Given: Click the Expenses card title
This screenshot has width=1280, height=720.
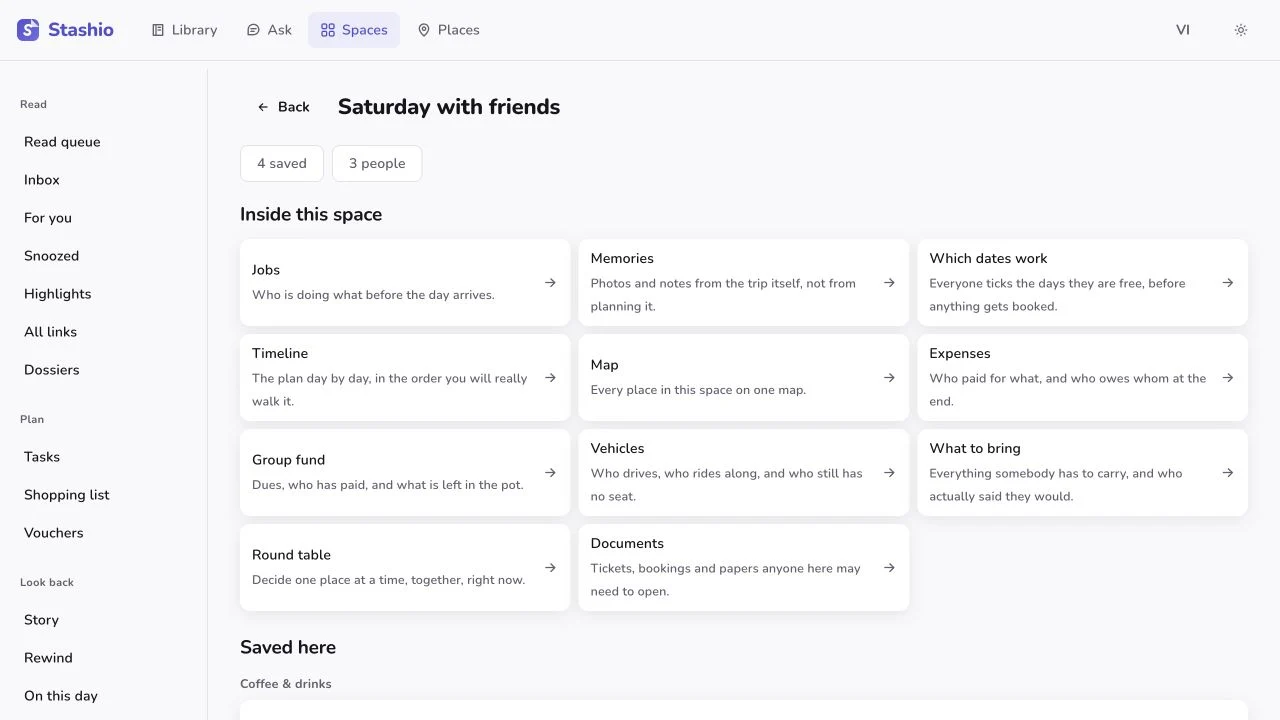Looking at the screenshot, I should tap(960, 353).
